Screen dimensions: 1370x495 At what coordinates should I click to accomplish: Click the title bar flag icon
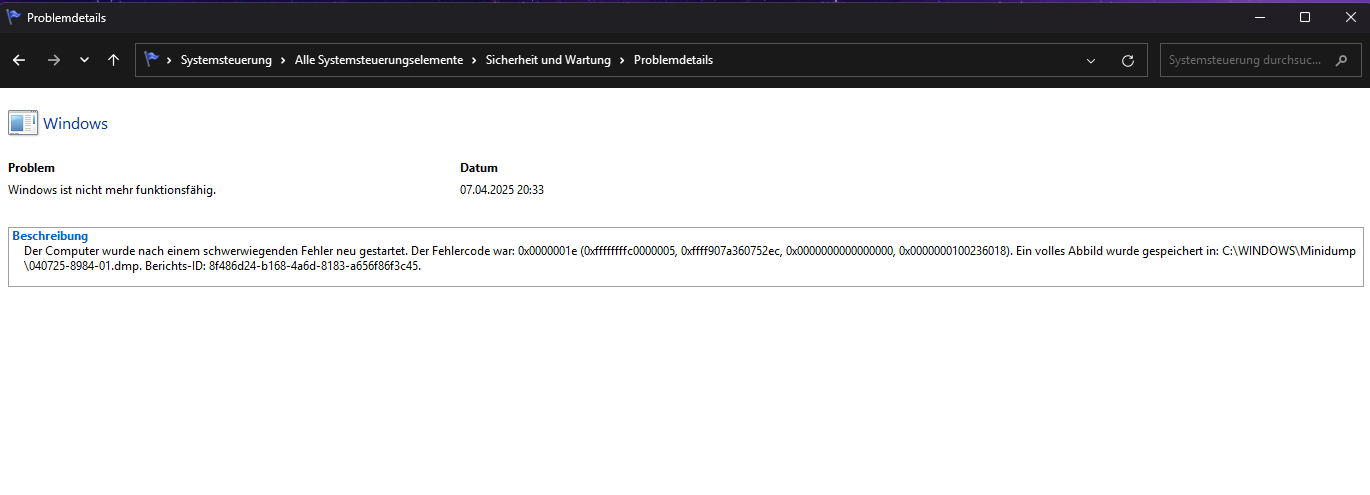point(14,17)
